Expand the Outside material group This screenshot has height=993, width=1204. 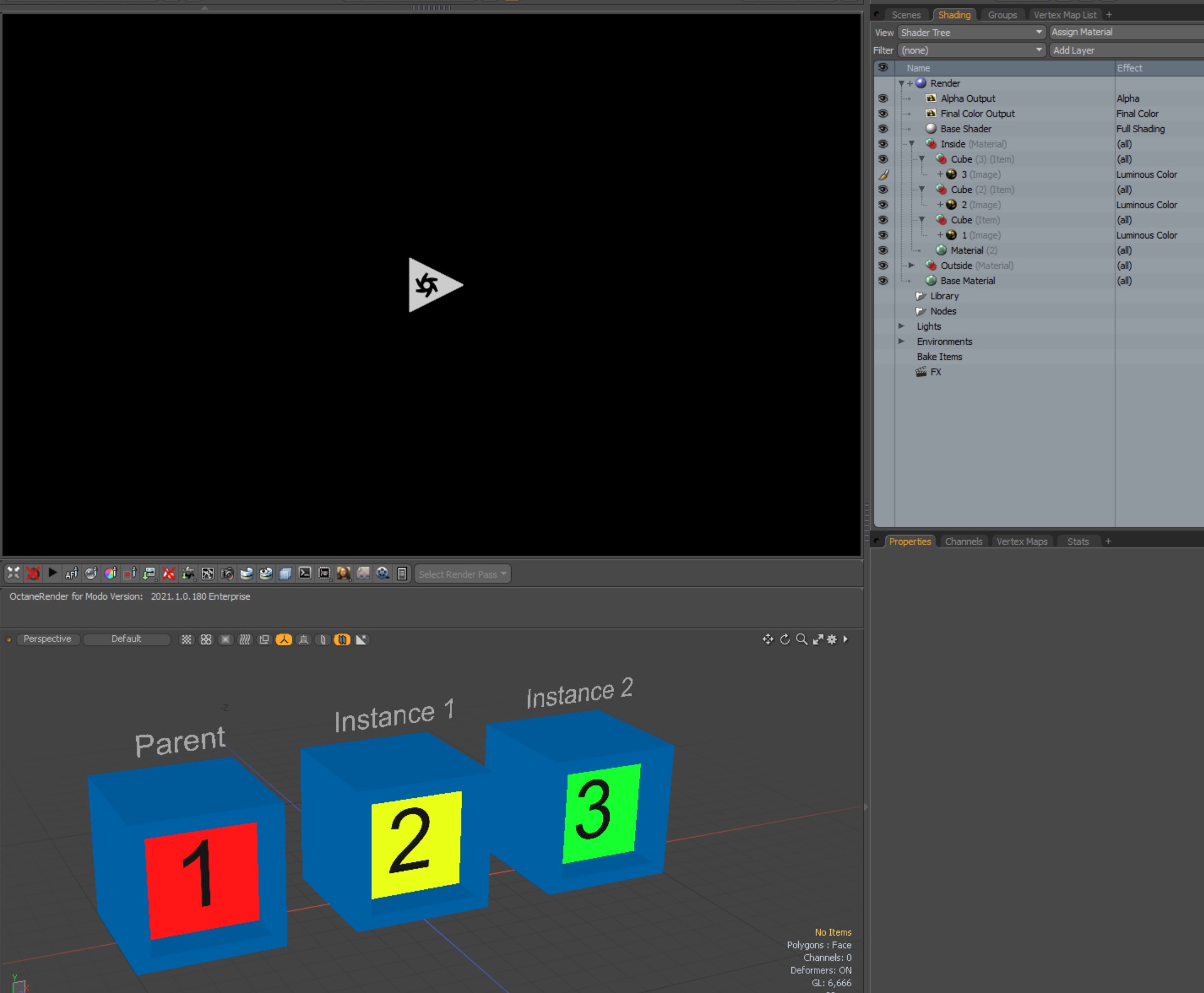911,266
